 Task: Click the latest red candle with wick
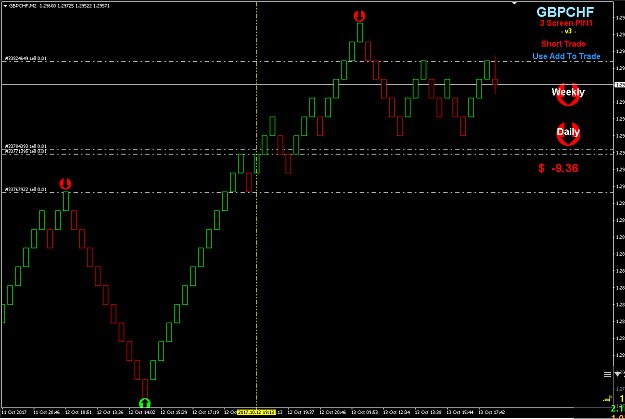pos(495,82)
